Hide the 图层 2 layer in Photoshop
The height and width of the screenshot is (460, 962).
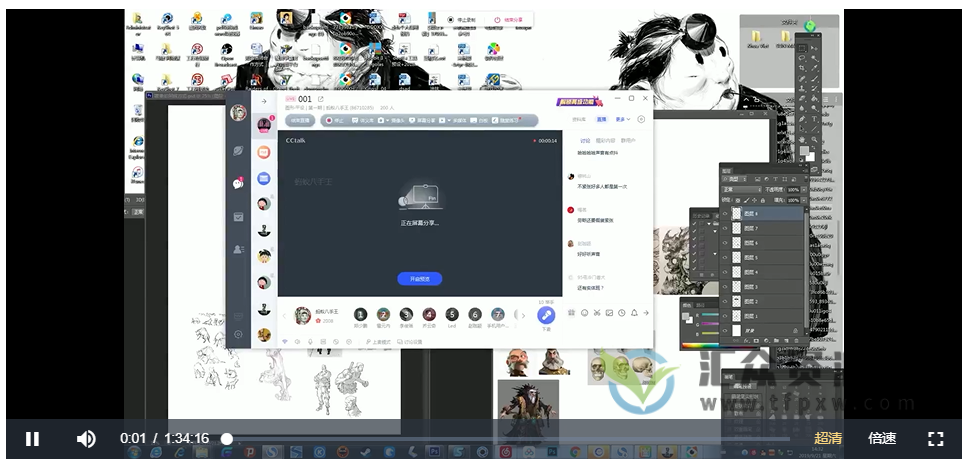725,301
